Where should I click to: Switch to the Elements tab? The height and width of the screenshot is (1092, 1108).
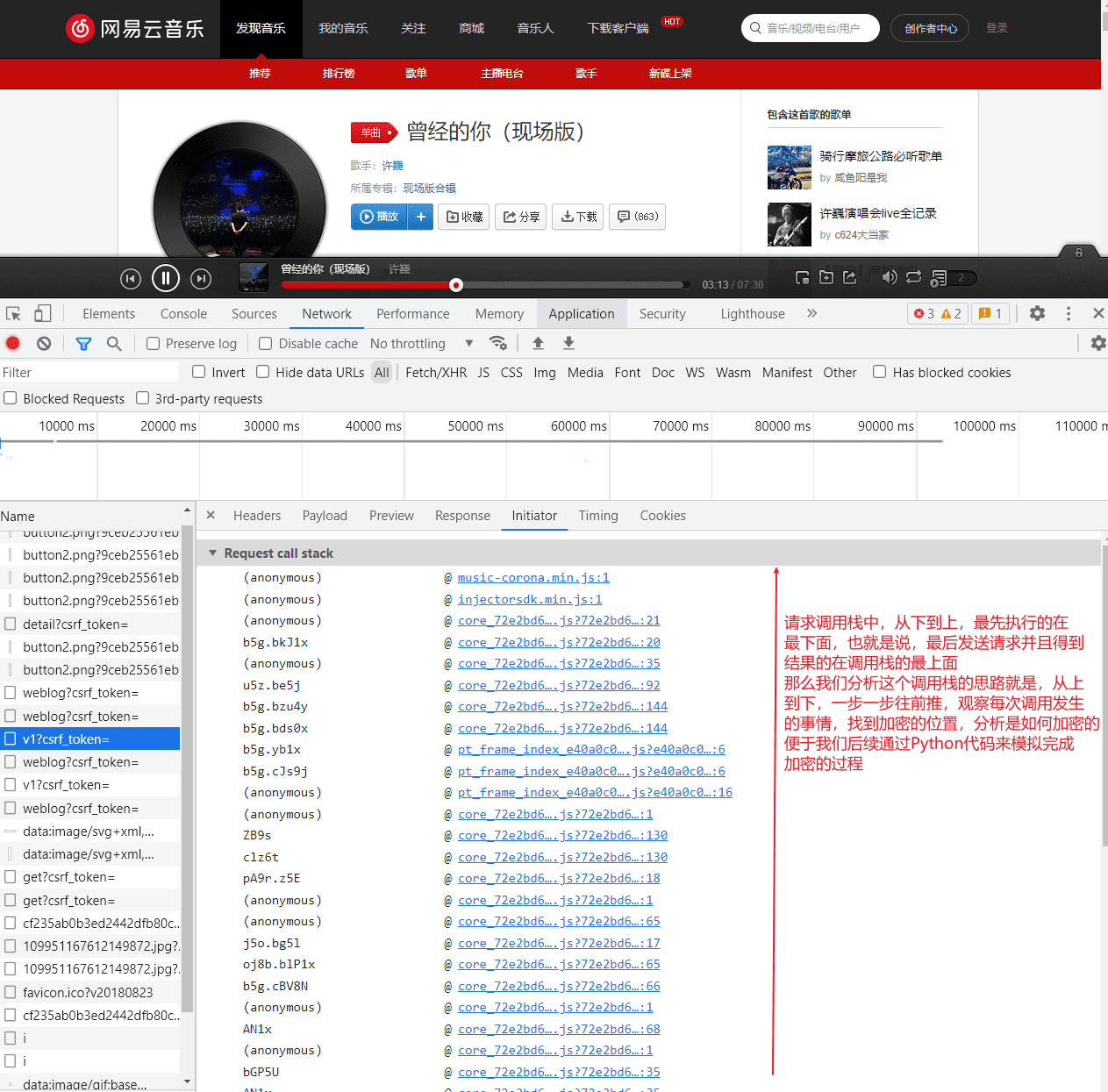click(109, 314)
